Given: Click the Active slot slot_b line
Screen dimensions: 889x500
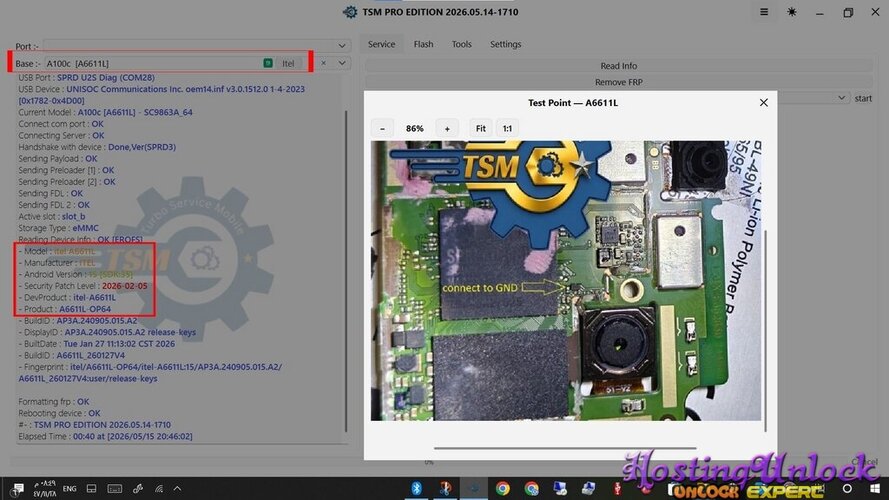Looking at the screenshot, I should pyautogui.click(x=52, y=216).
